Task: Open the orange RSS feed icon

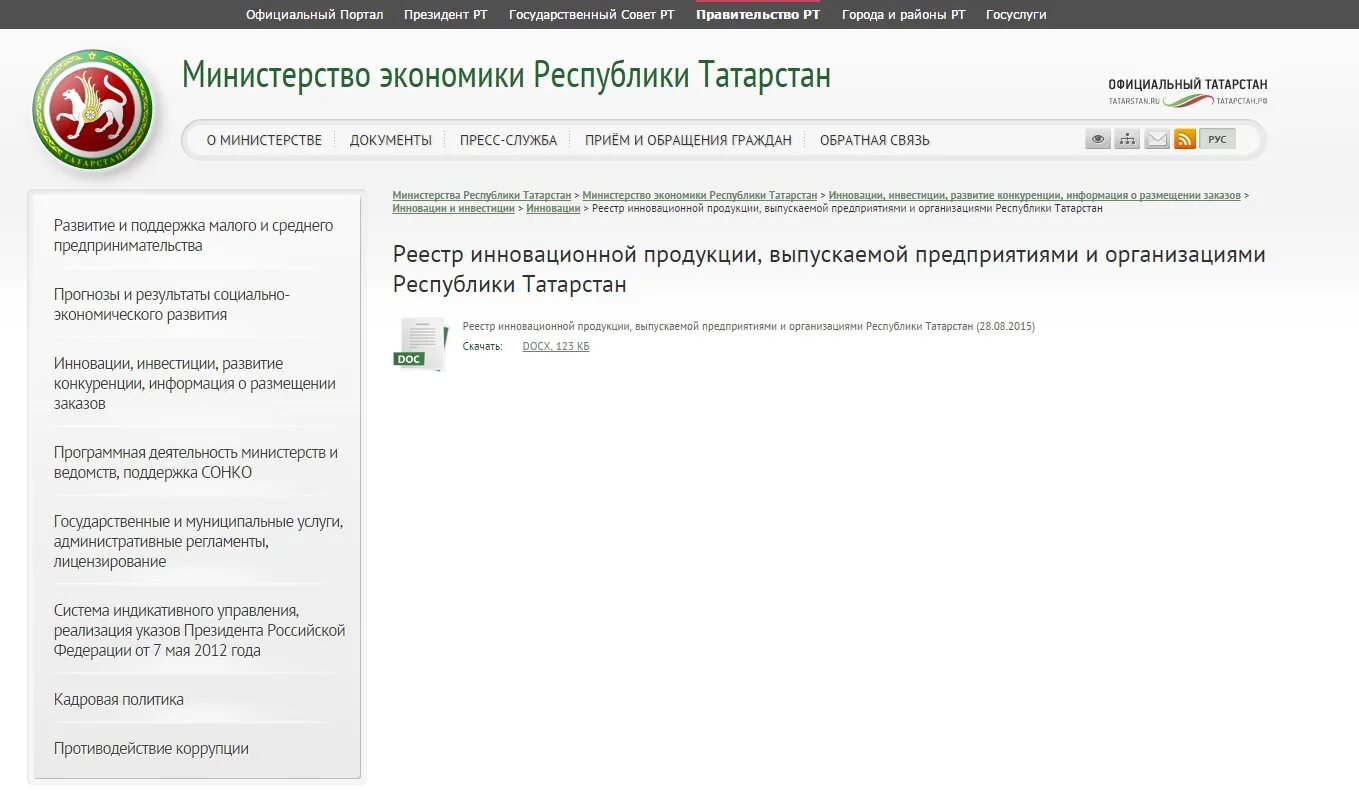Action: coord(1185,139)
